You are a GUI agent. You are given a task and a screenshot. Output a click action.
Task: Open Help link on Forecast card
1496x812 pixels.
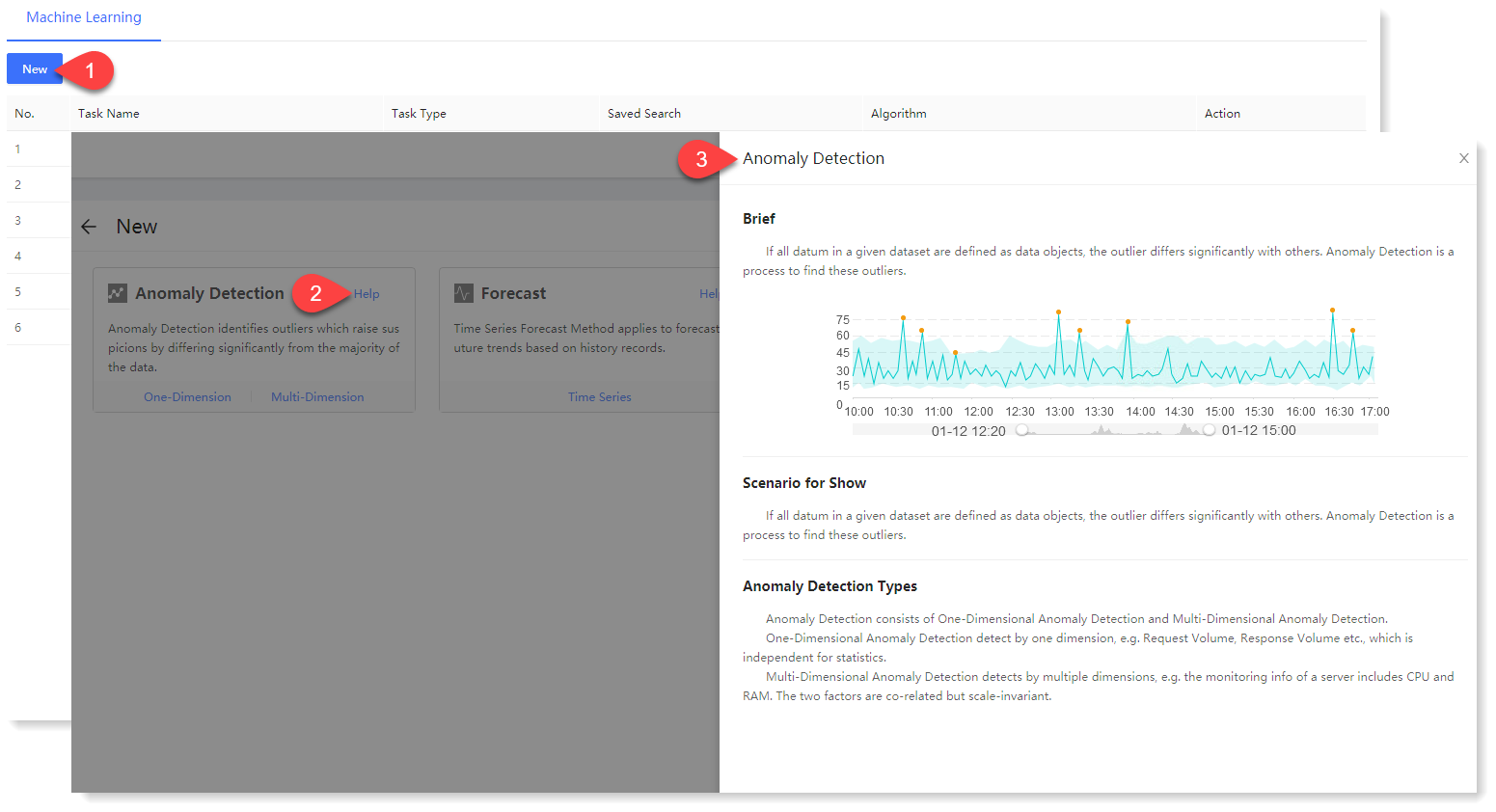(x=709, y=294)
